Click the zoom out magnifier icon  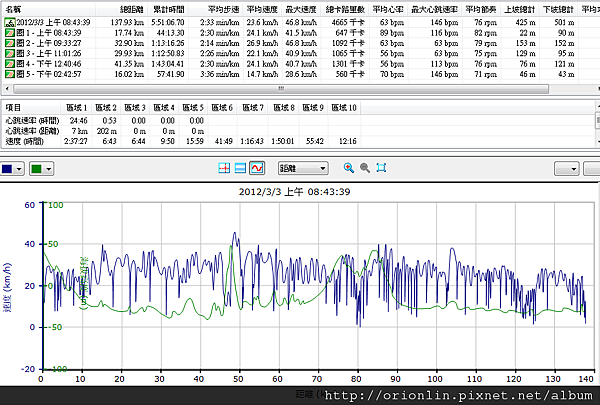coord(365,168)
